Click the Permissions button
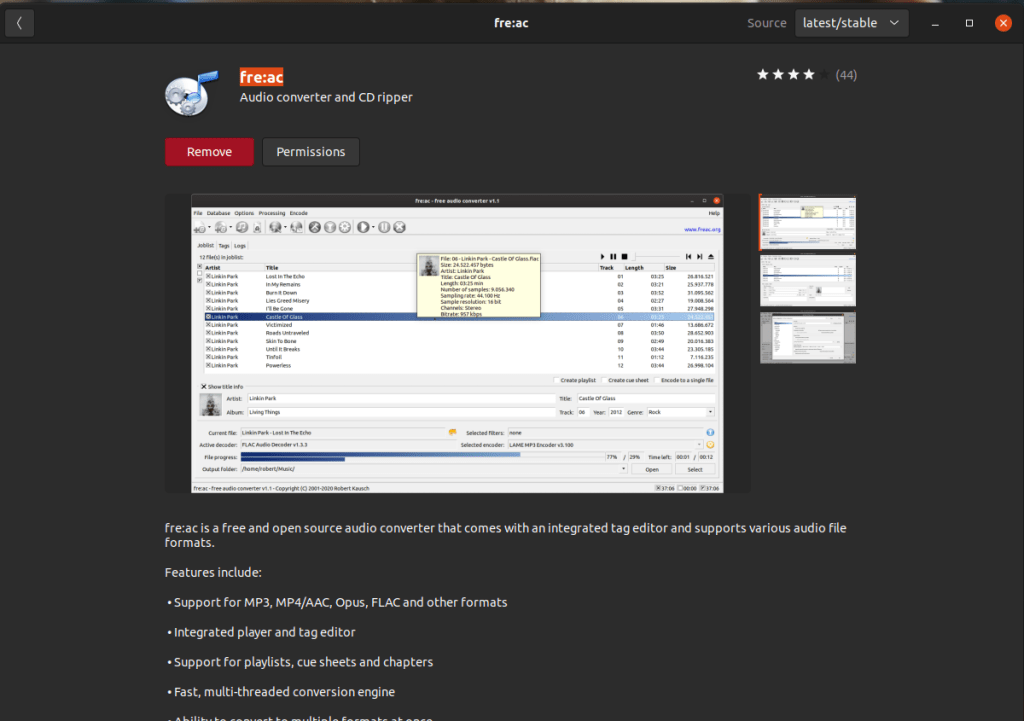1024x721 pixels. 310,152
